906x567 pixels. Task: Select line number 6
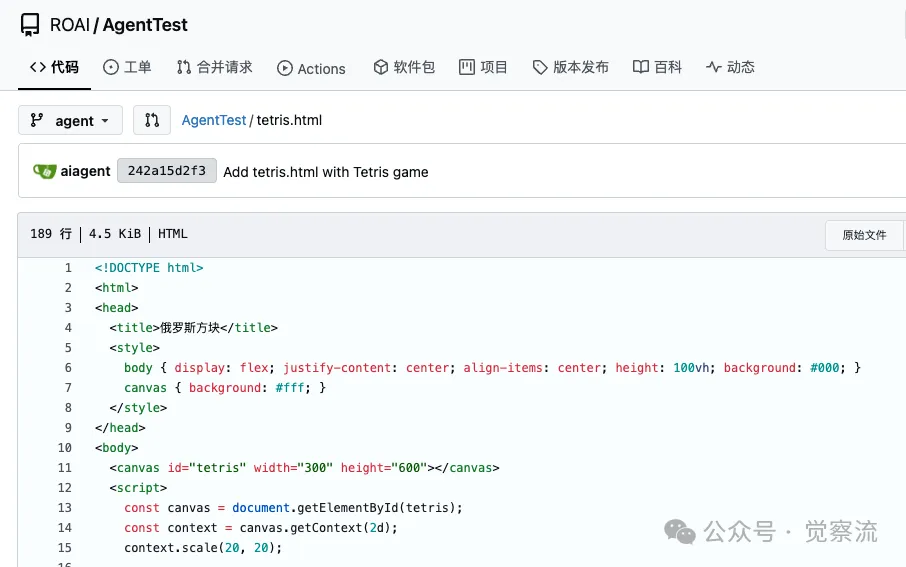pos(68,368)
